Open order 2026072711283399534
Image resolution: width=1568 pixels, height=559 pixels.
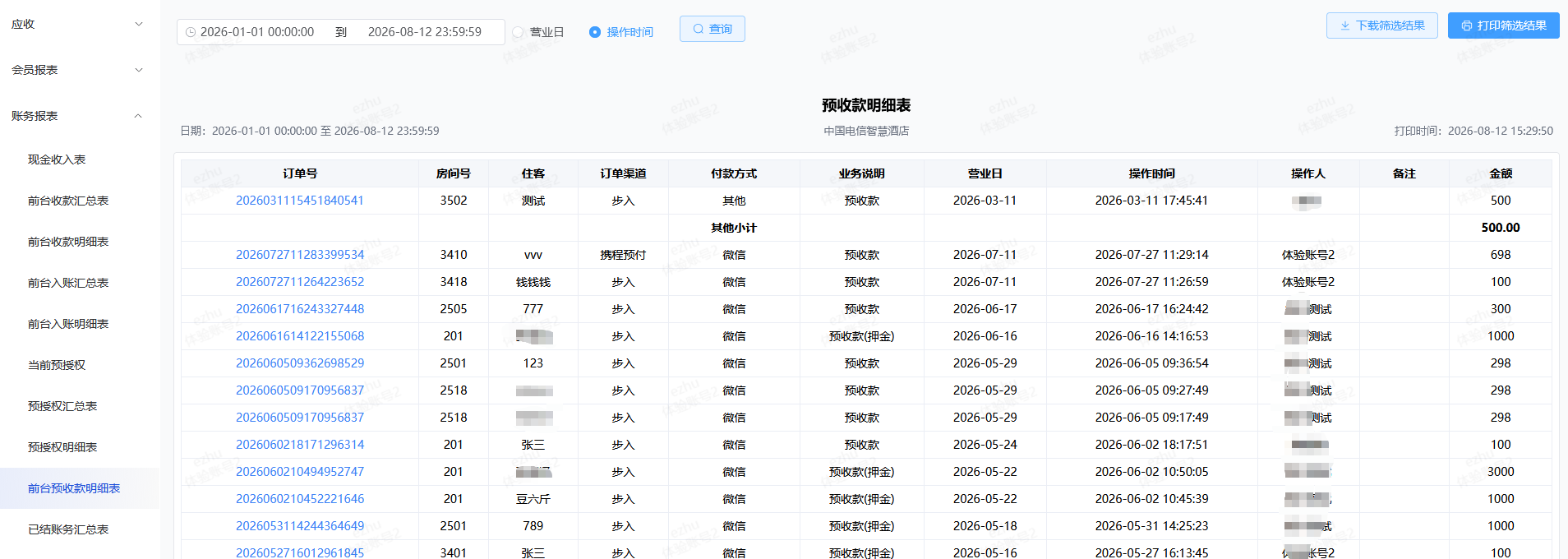(300, 255)
